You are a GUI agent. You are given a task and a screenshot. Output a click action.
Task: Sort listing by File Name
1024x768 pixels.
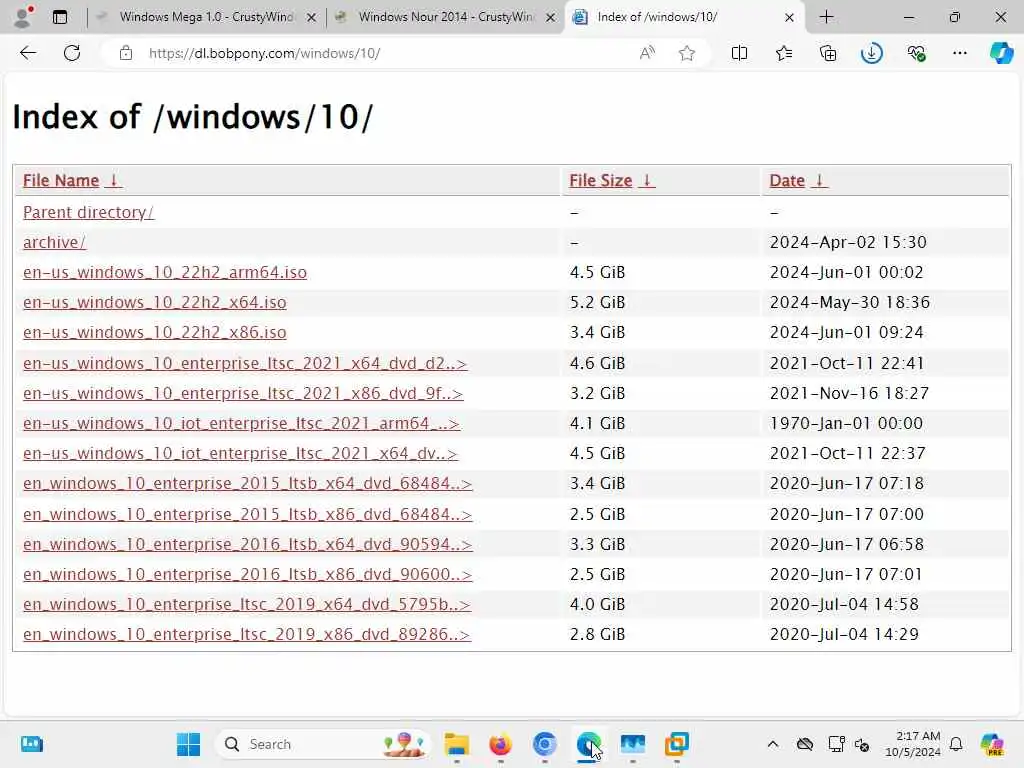(61, 180)
